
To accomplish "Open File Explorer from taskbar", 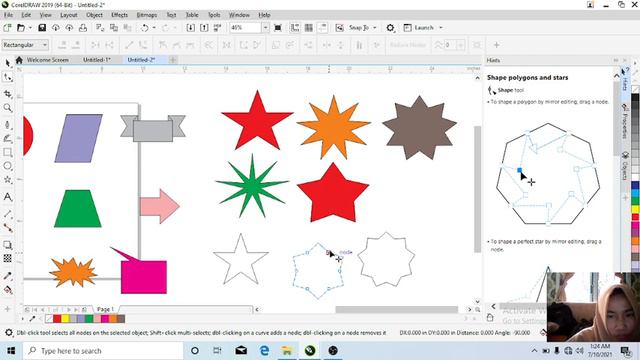I will pos(287,351).
